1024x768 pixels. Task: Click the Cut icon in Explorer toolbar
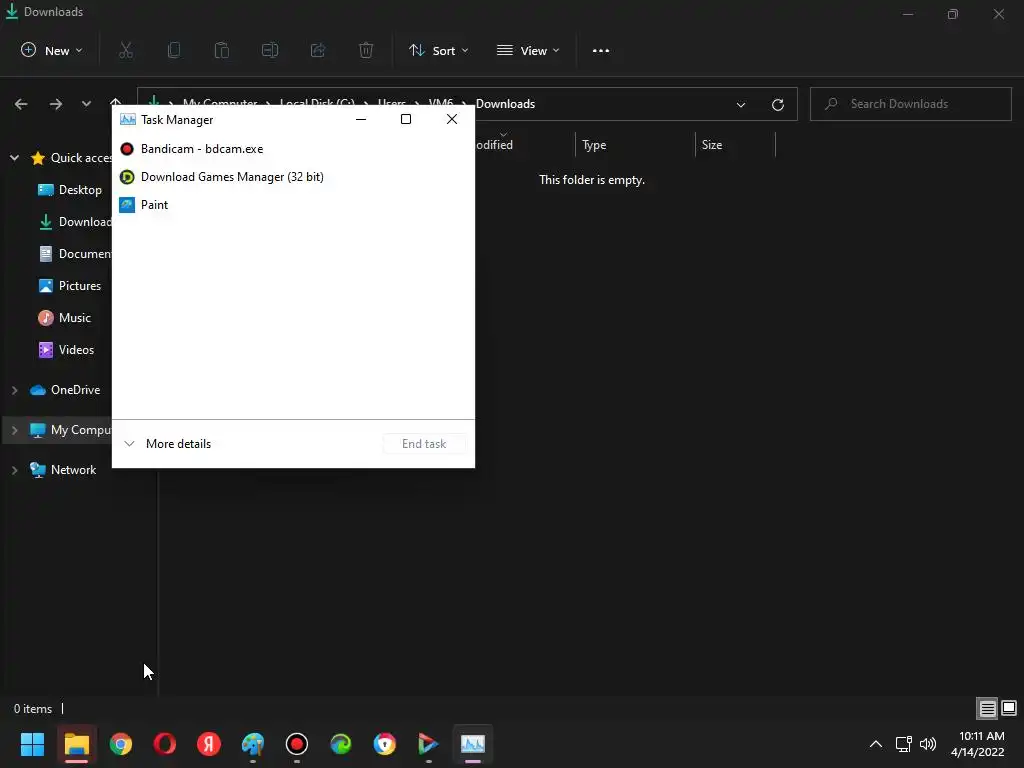(126, 50)
